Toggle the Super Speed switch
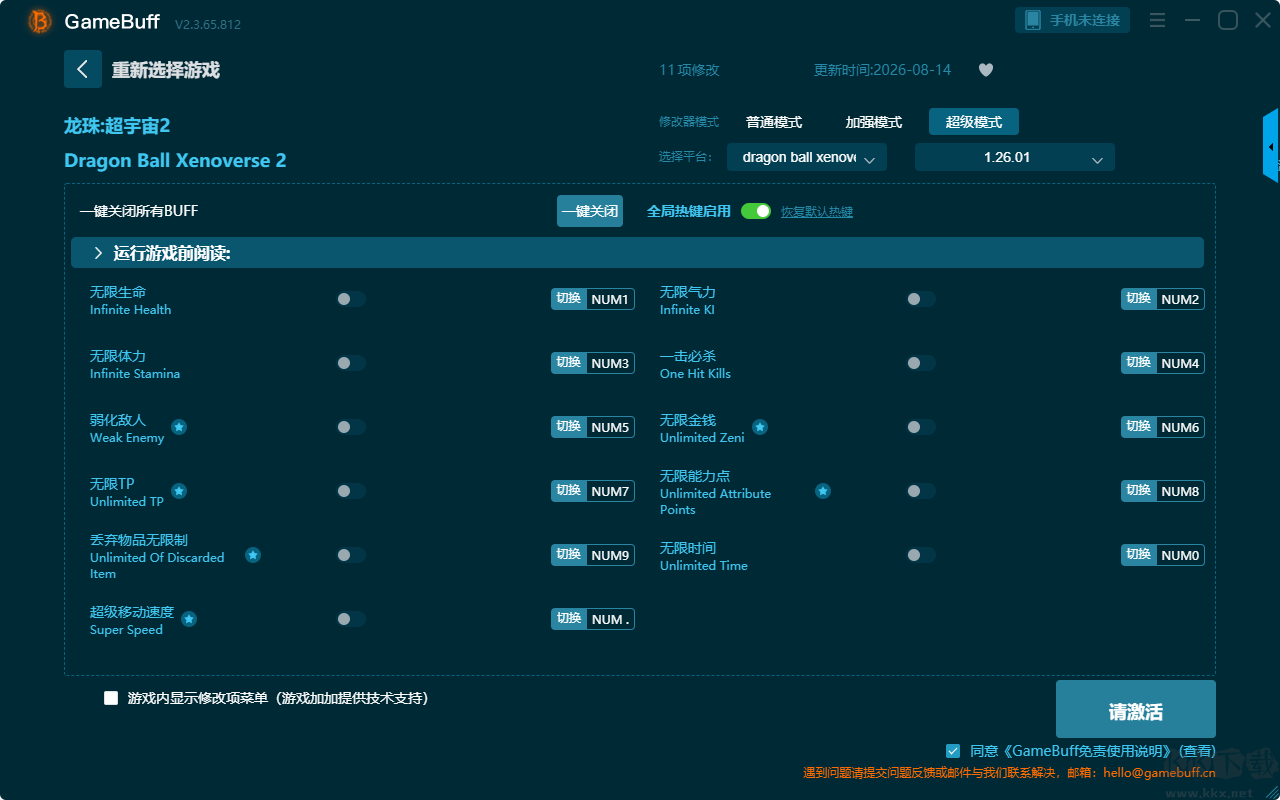This screenshot has width=1280, height=800. [351, 619]
